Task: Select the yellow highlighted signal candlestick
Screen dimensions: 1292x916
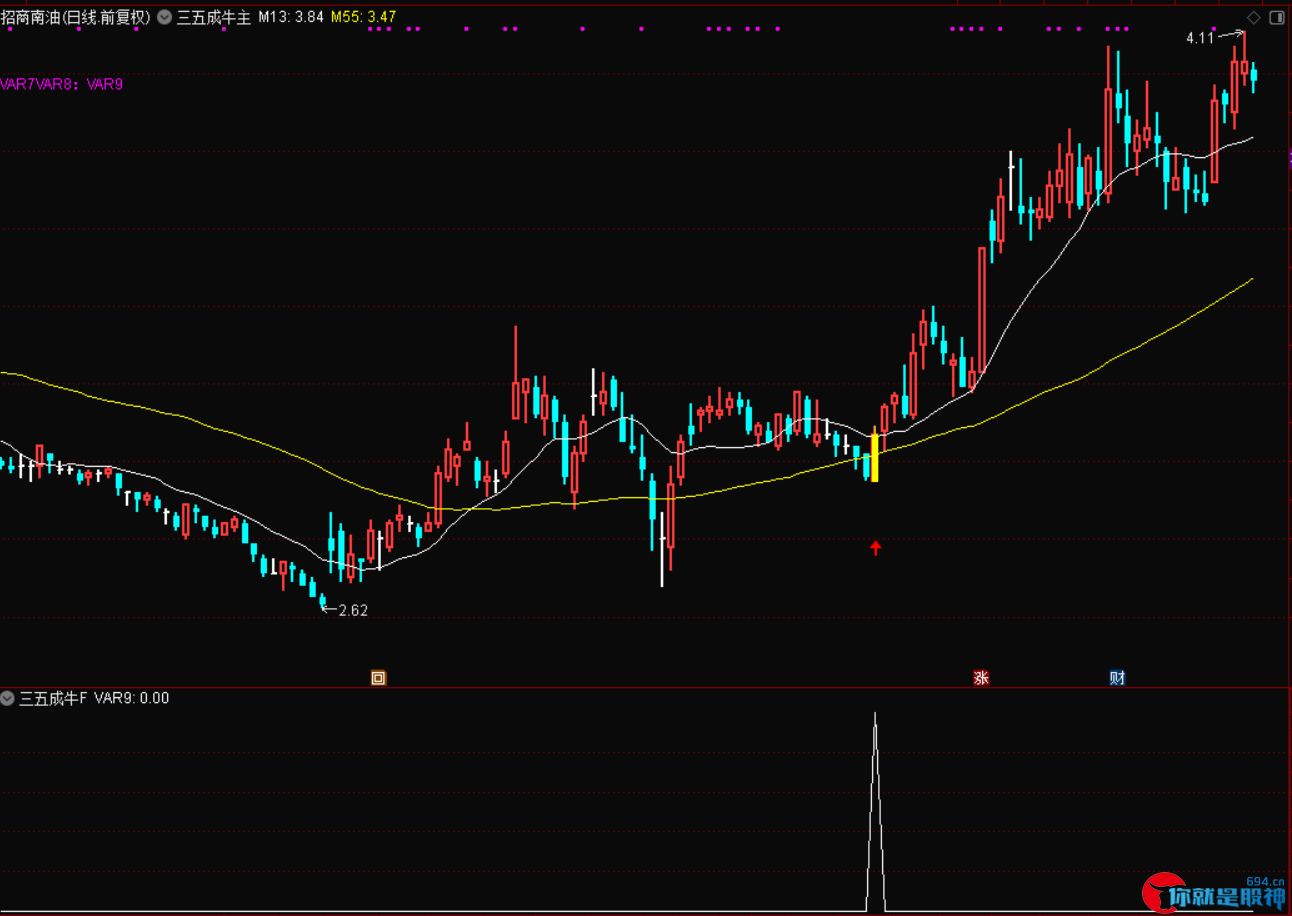Action: pos(875,456)
